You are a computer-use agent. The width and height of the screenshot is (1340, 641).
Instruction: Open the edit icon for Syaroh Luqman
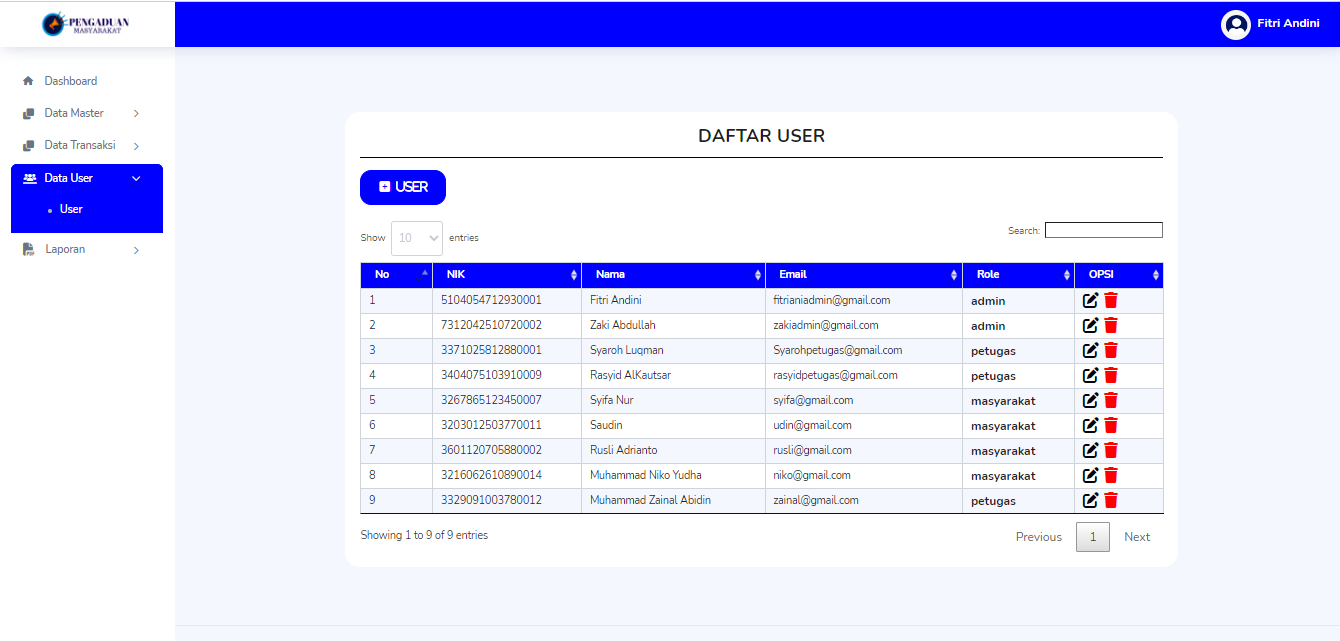[x=1091, y=350]
